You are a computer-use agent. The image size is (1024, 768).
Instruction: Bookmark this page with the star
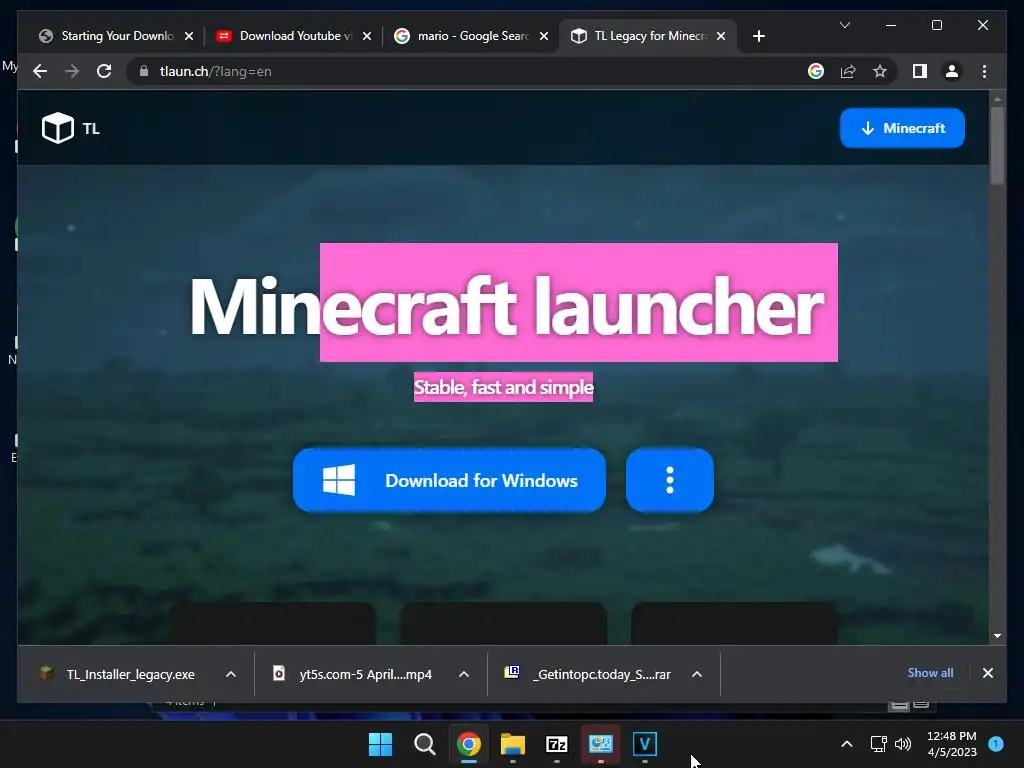880,71
